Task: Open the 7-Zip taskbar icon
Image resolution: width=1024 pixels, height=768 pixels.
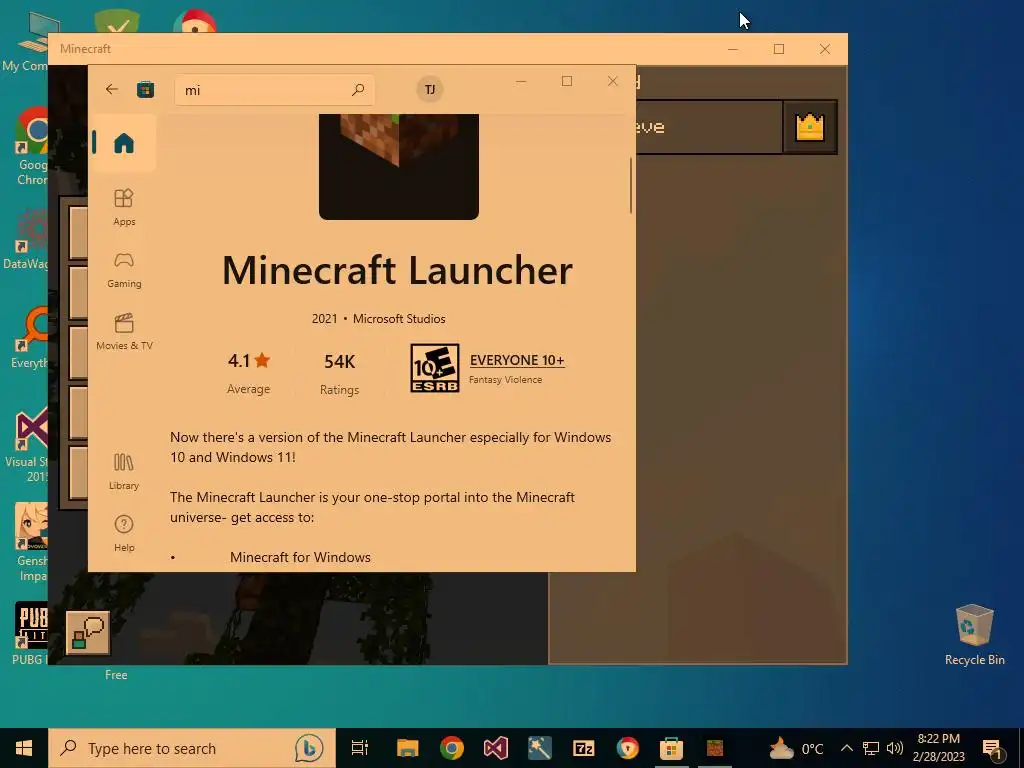Action: click(x=583, y=748)
